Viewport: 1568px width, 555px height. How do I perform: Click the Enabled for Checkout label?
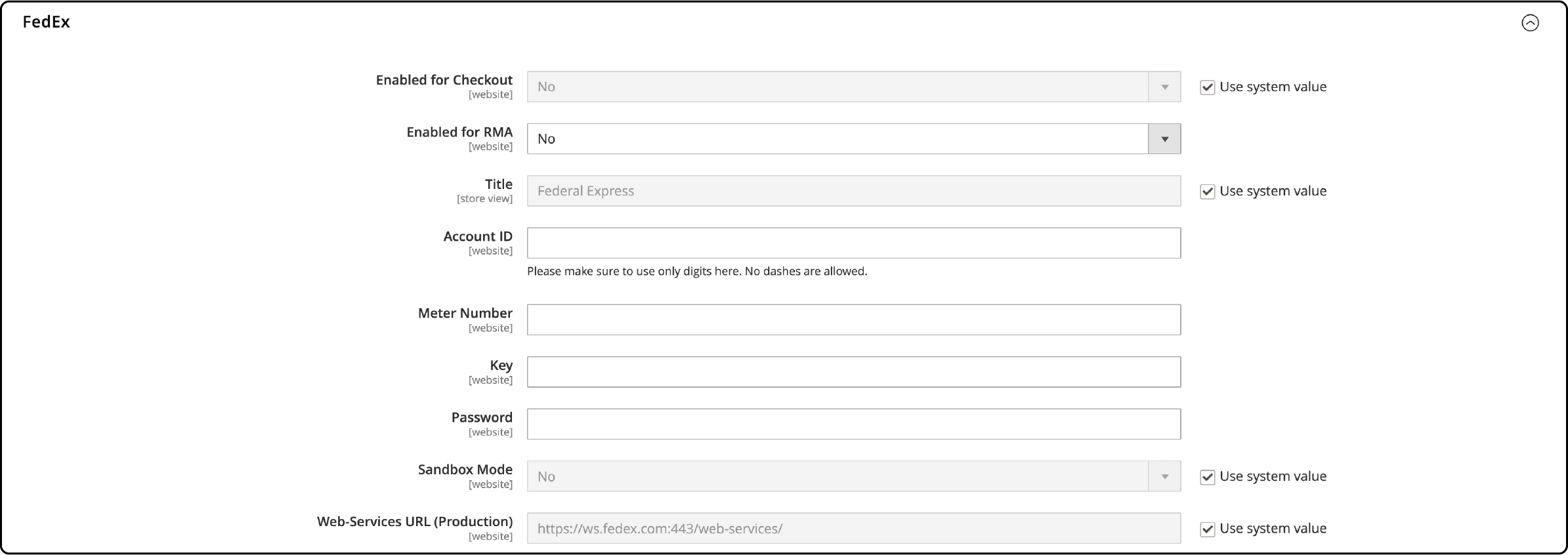click(x=444, y=80)
